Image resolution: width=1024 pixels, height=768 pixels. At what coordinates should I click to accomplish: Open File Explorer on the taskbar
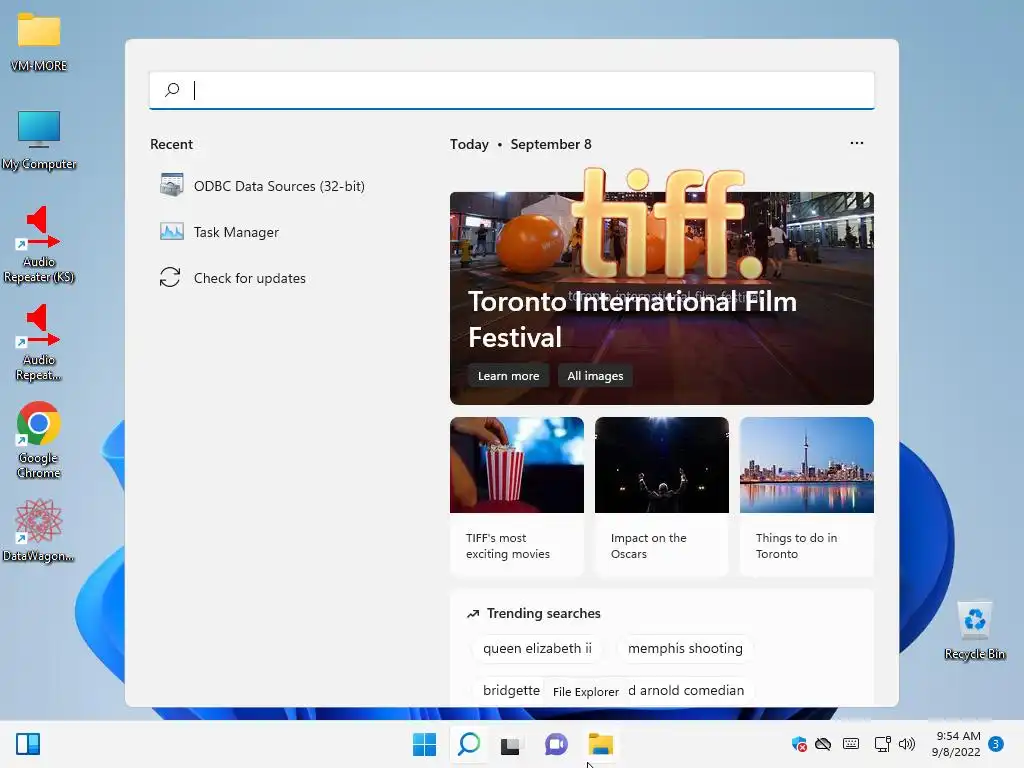point(600,744)
